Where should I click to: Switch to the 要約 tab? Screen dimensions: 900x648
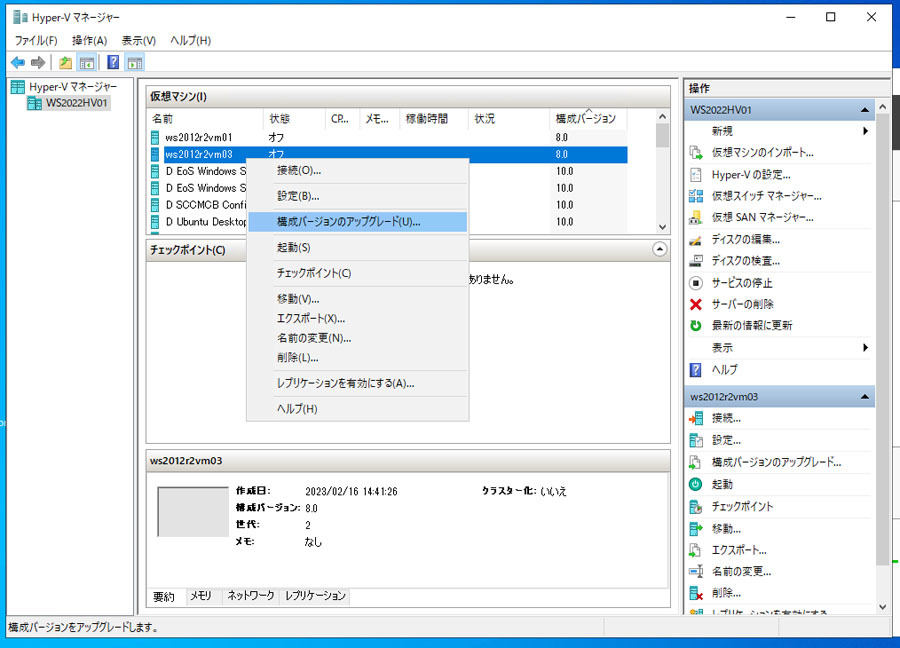click(164, 597)
